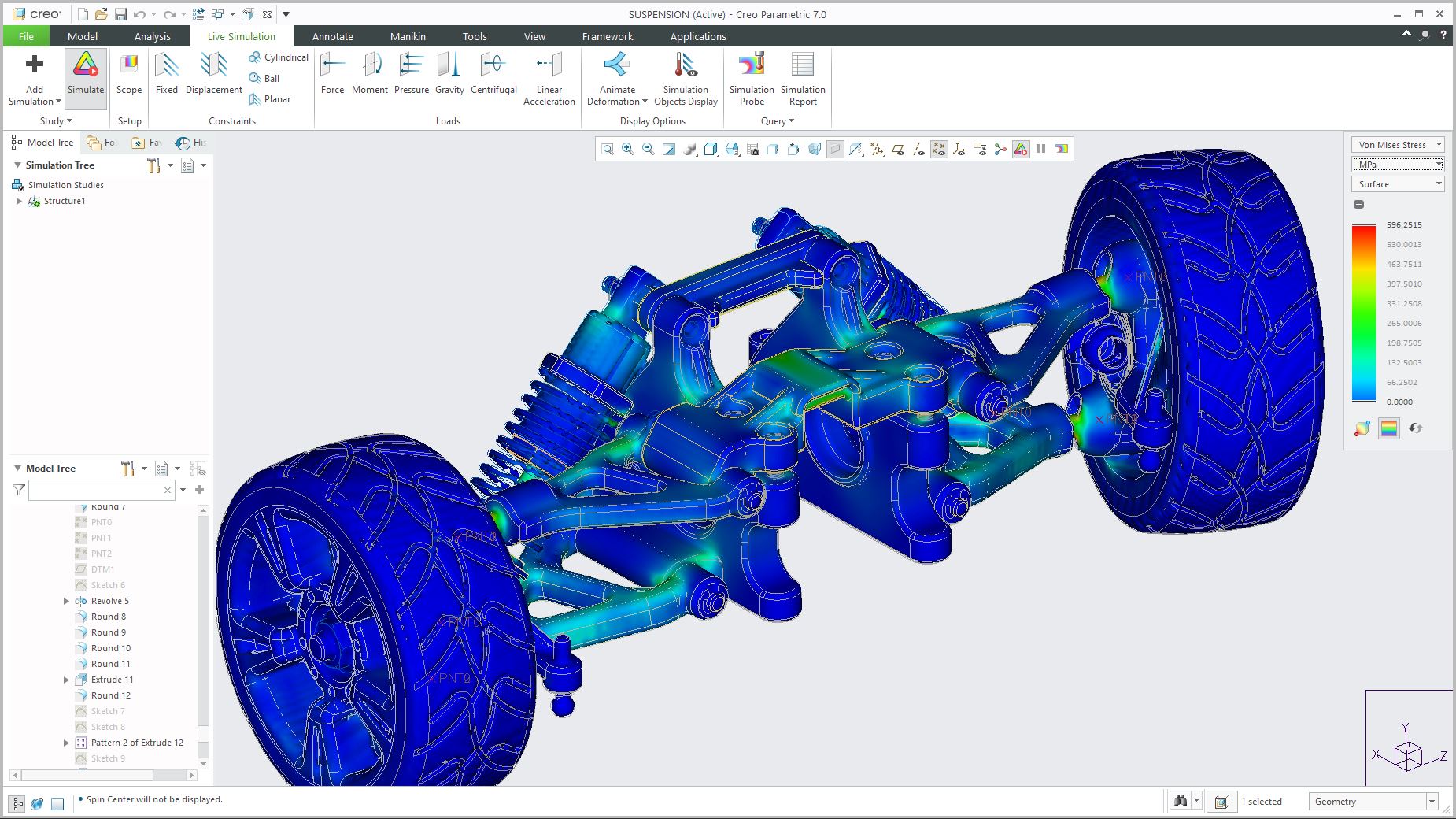Open the Manikin ribbon tab
This screenshot has width=1456, height=819.
click(x=408, y=36)
